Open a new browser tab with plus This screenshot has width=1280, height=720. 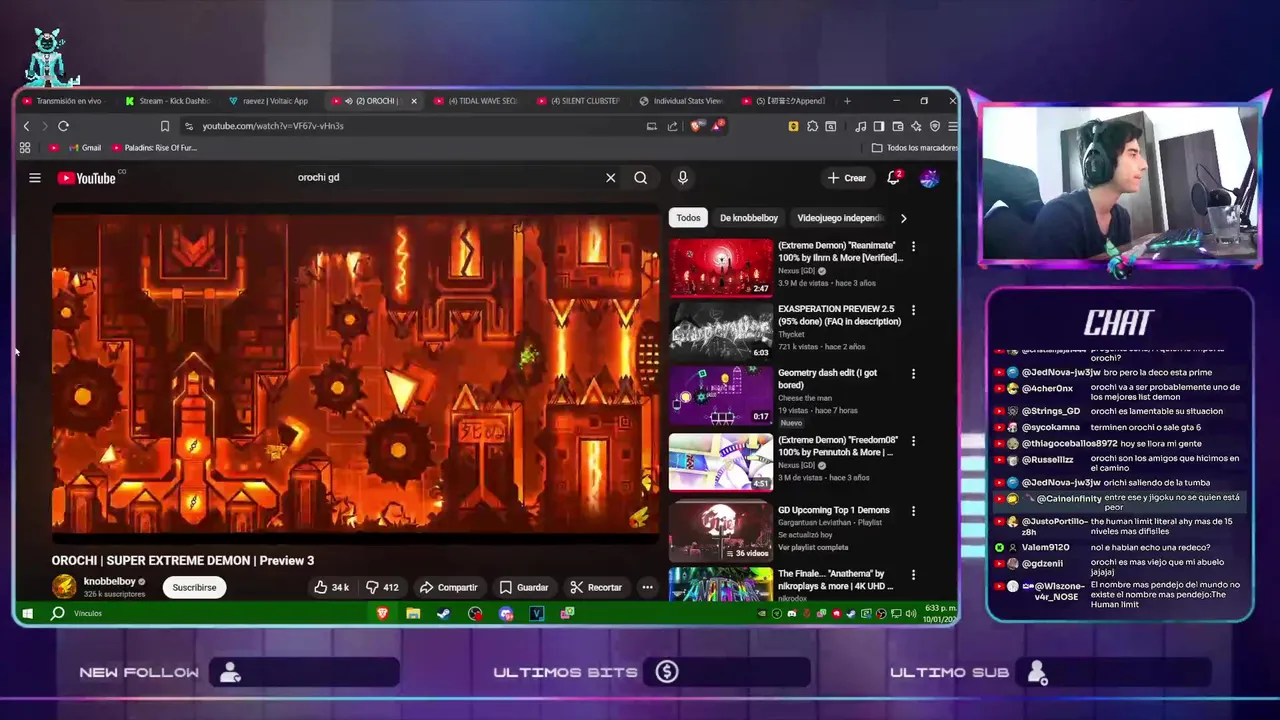point(847,101)
